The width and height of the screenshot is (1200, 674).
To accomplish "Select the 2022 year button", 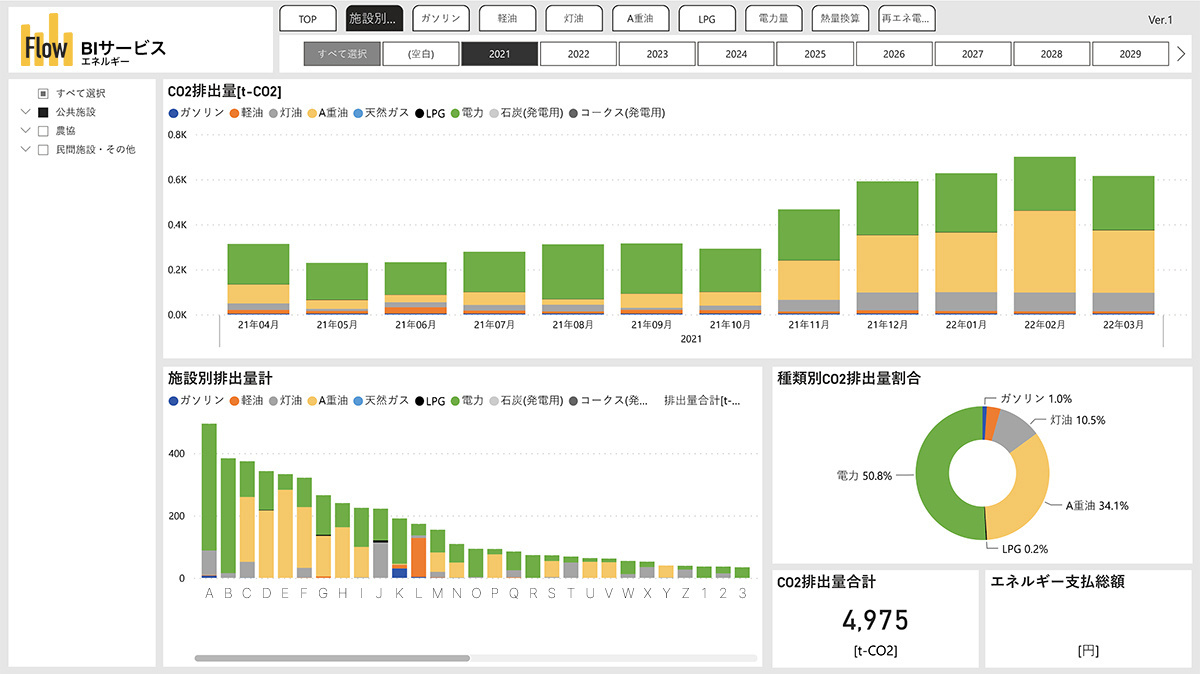I will pyautogui.click(x=578, y=54).
